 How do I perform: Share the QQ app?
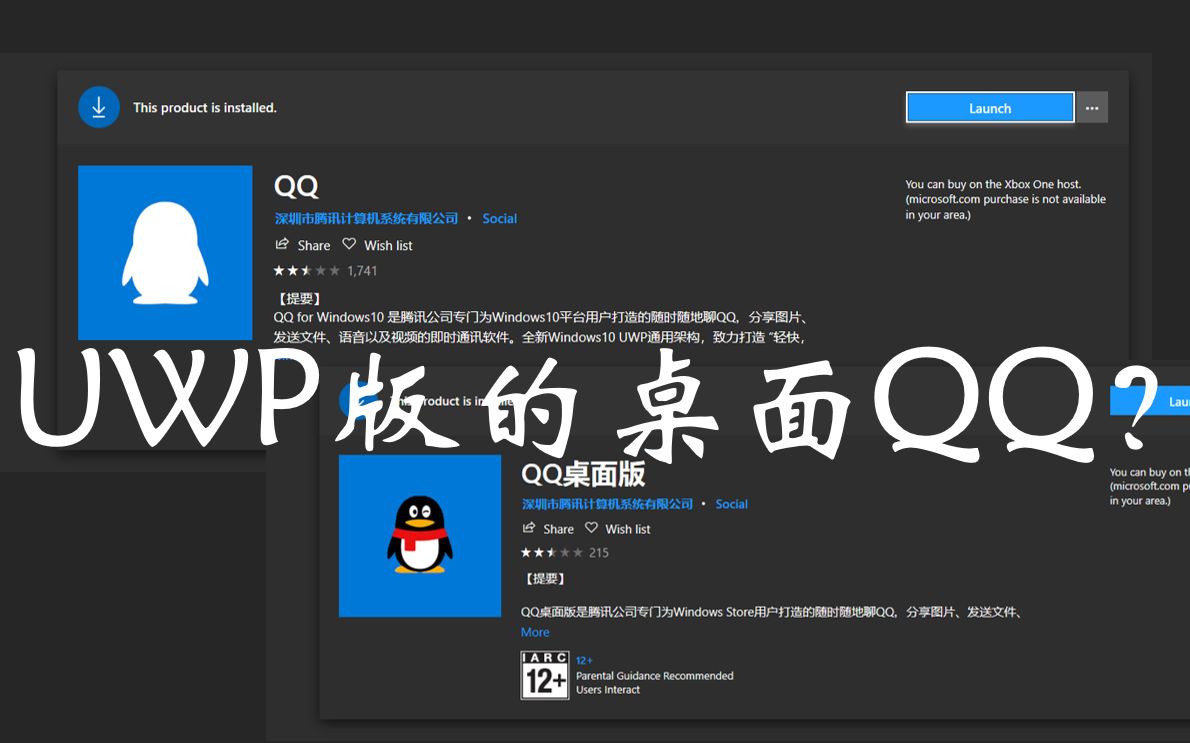[x=302, y=245]
